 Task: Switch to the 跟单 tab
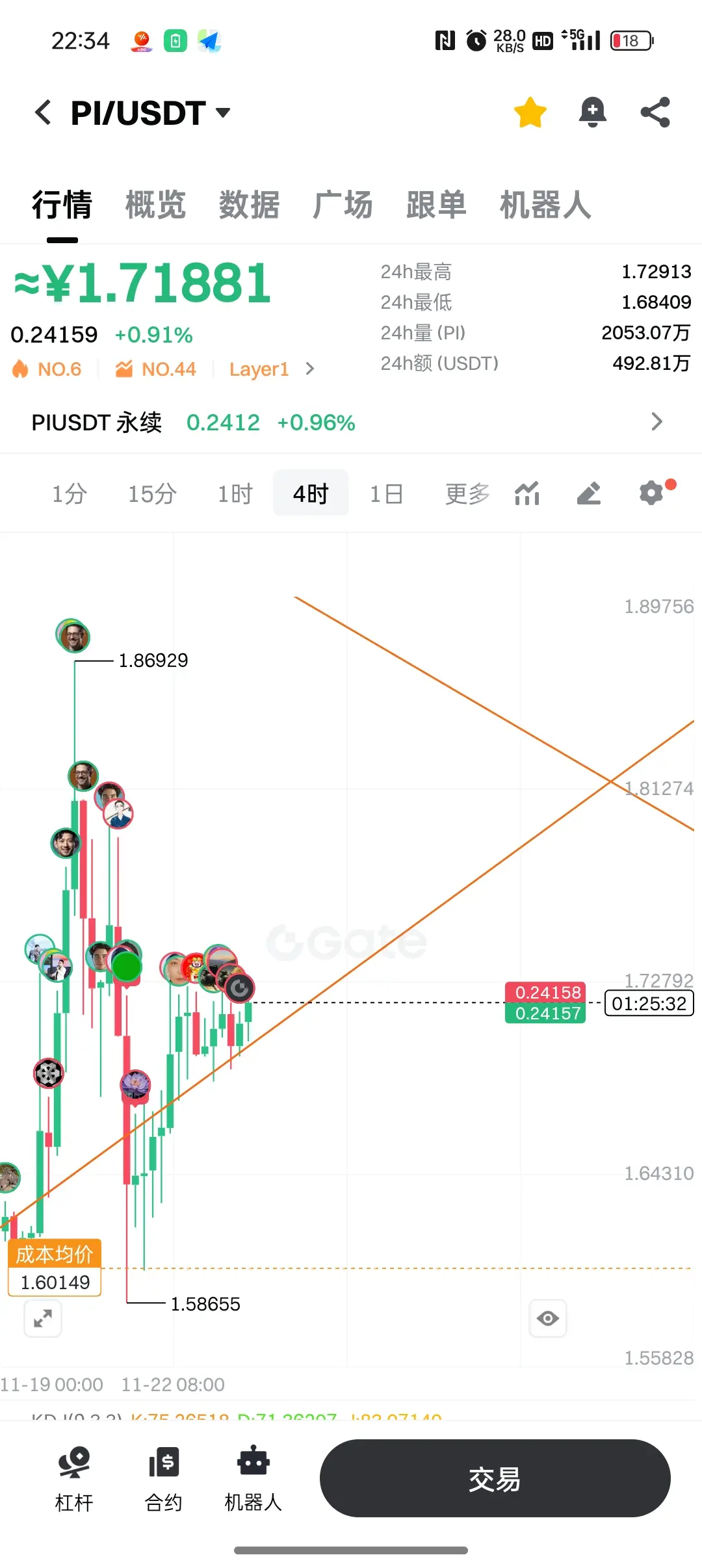(x=436, y=205)
